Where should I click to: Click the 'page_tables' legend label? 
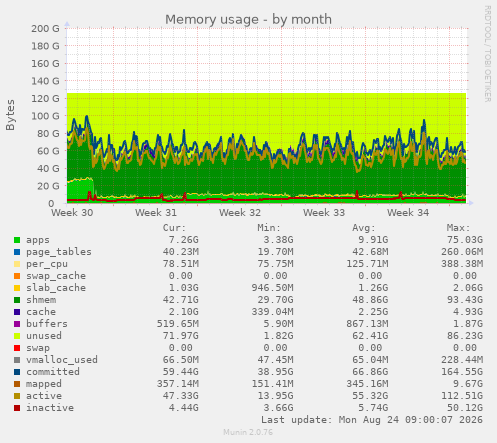point(59,252)
